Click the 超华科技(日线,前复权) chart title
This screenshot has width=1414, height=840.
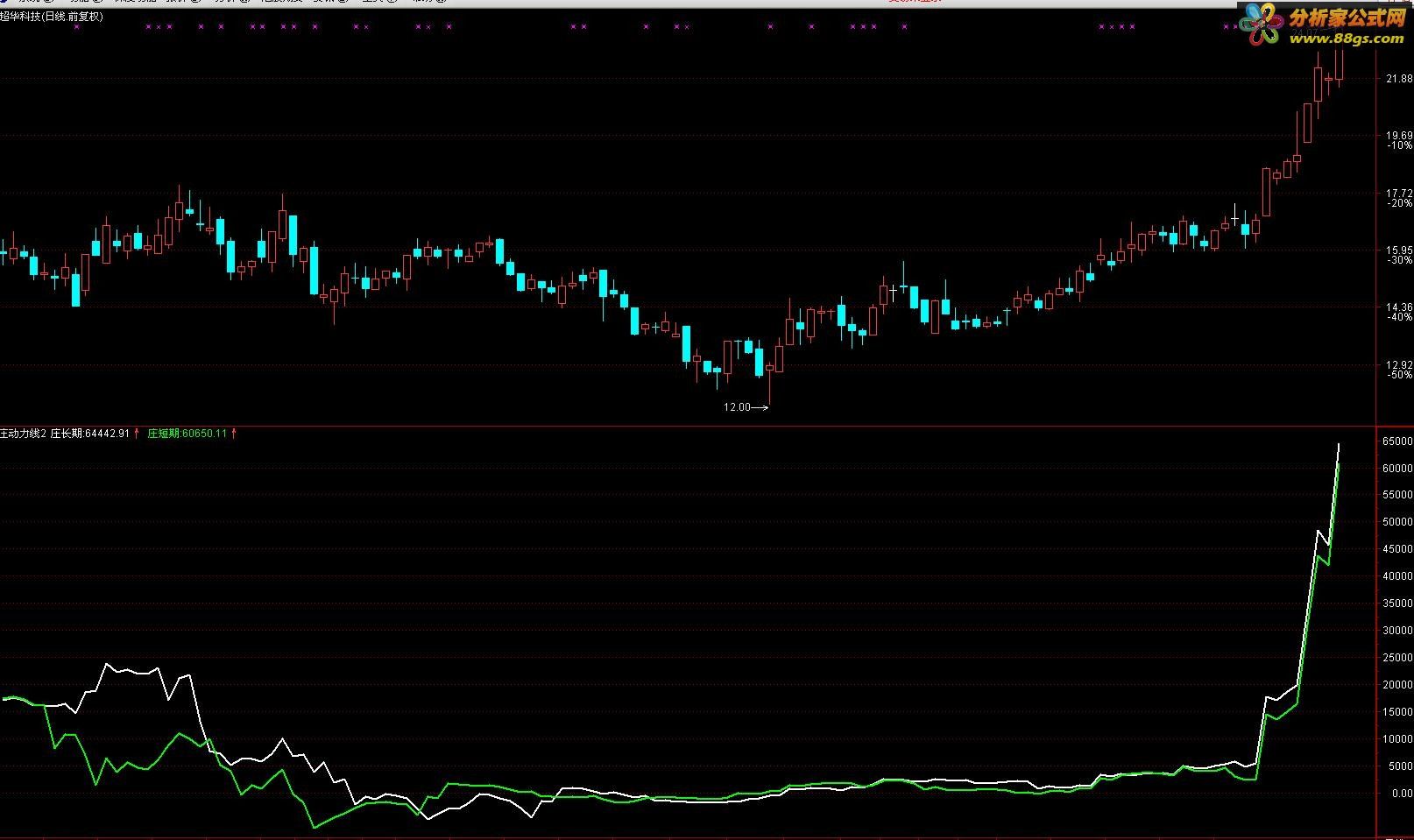[x=52, y=17]
